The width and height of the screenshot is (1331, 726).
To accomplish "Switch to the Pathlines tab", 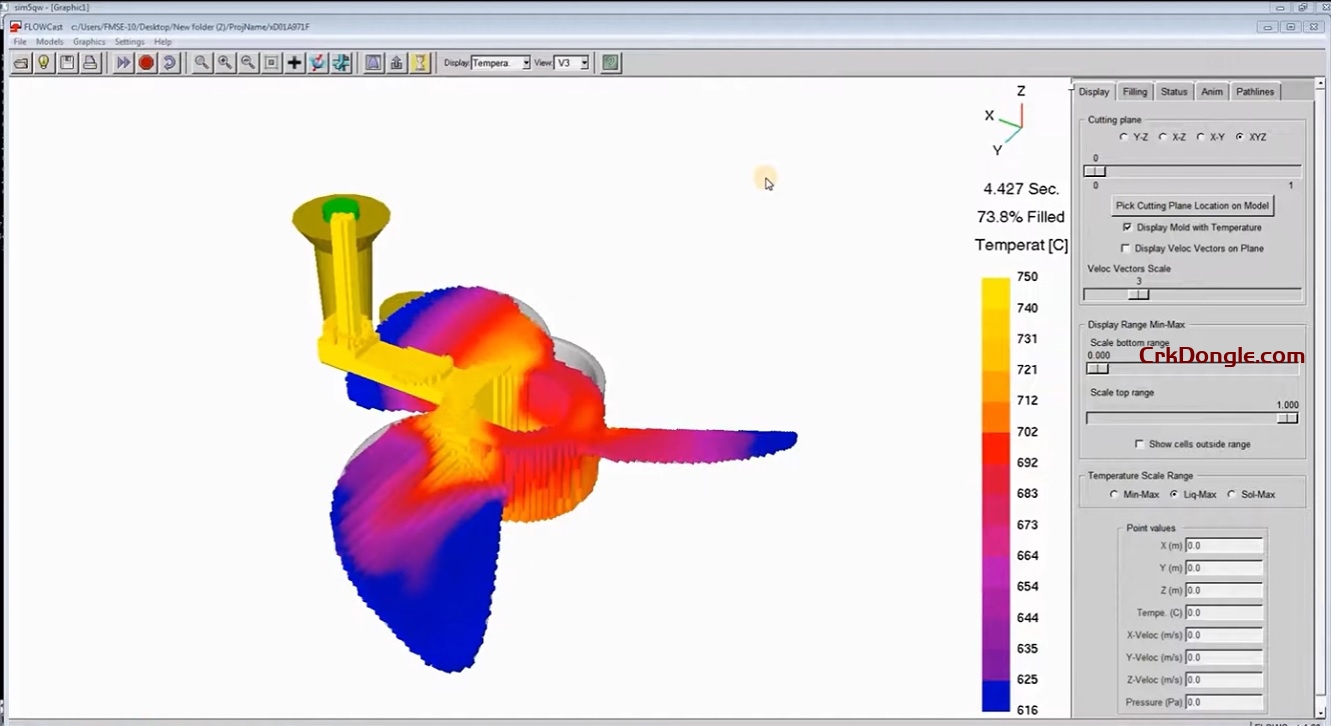I will pos(1255,91).
